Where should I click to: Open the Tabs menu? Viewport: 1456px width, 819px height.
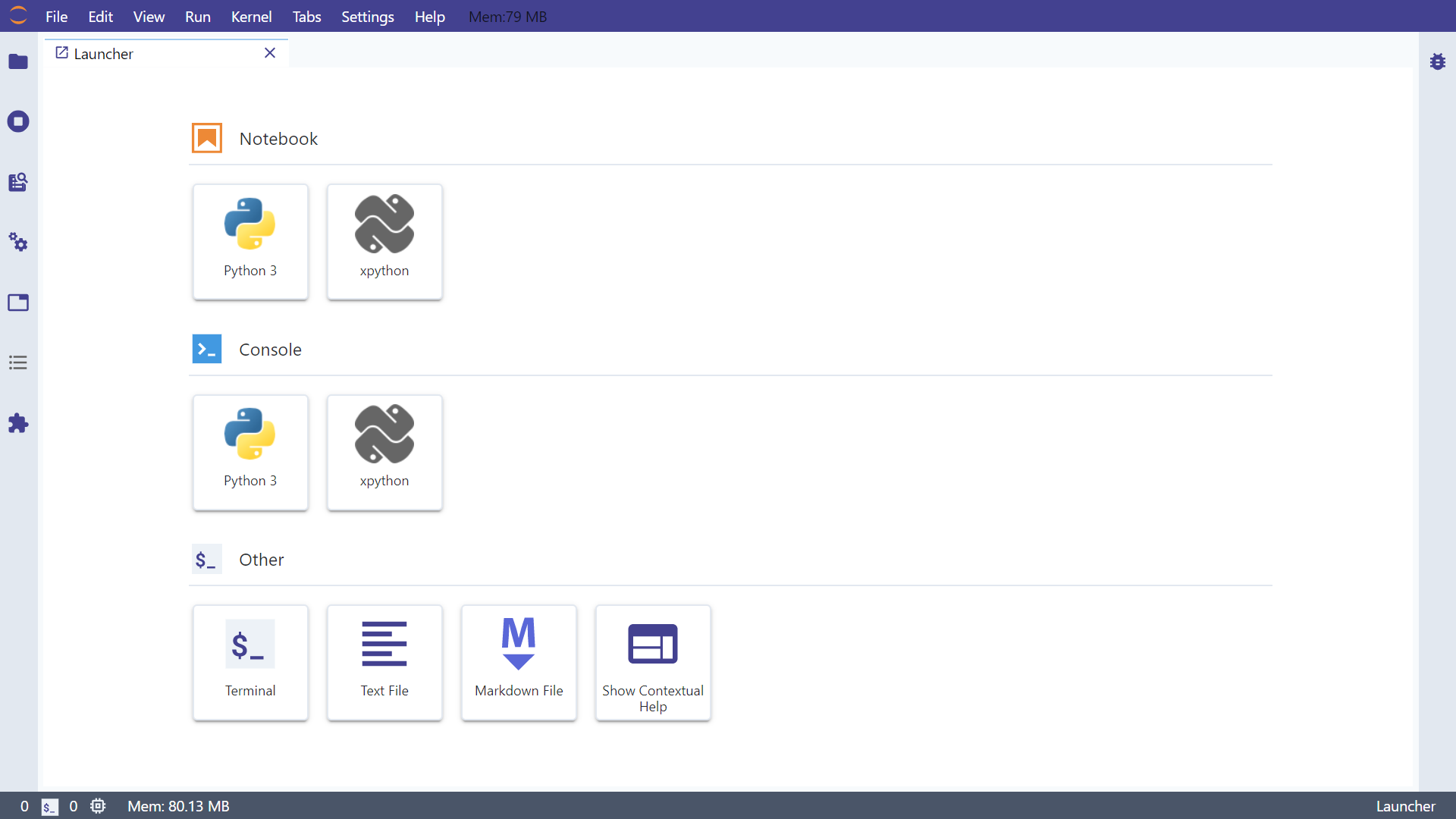coord(306,16)
